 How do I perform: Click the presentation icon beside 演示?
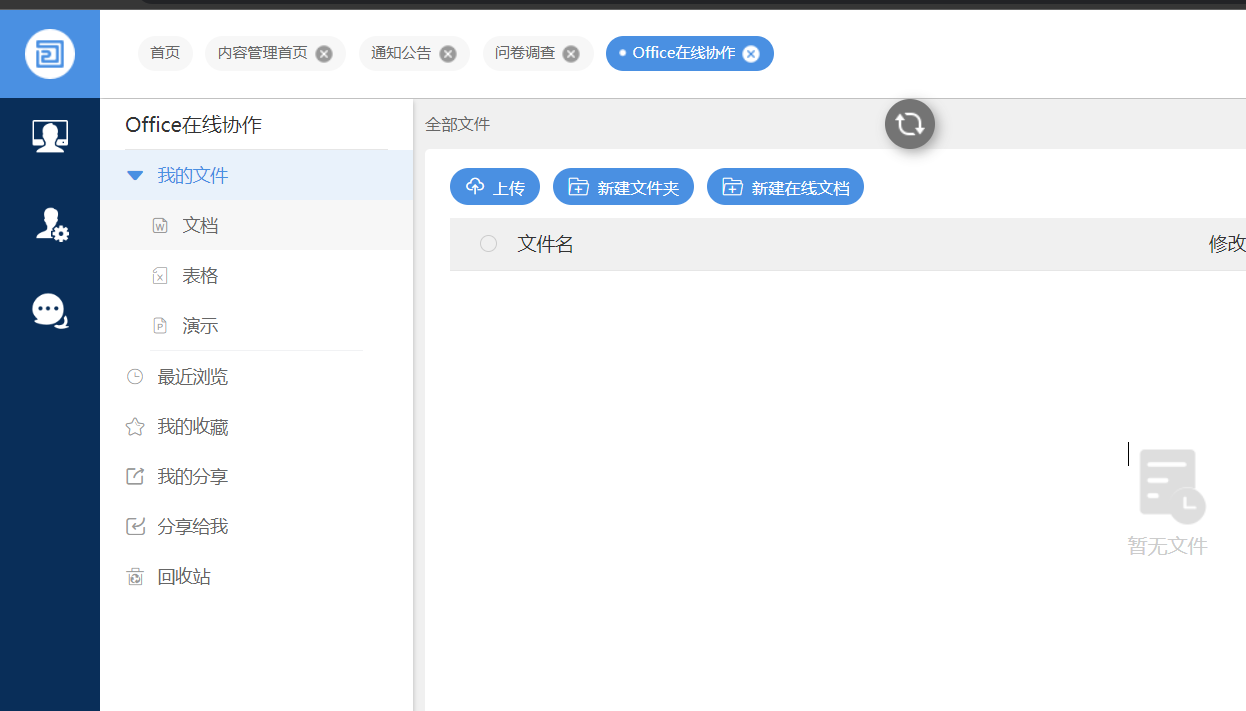point(160,326)
